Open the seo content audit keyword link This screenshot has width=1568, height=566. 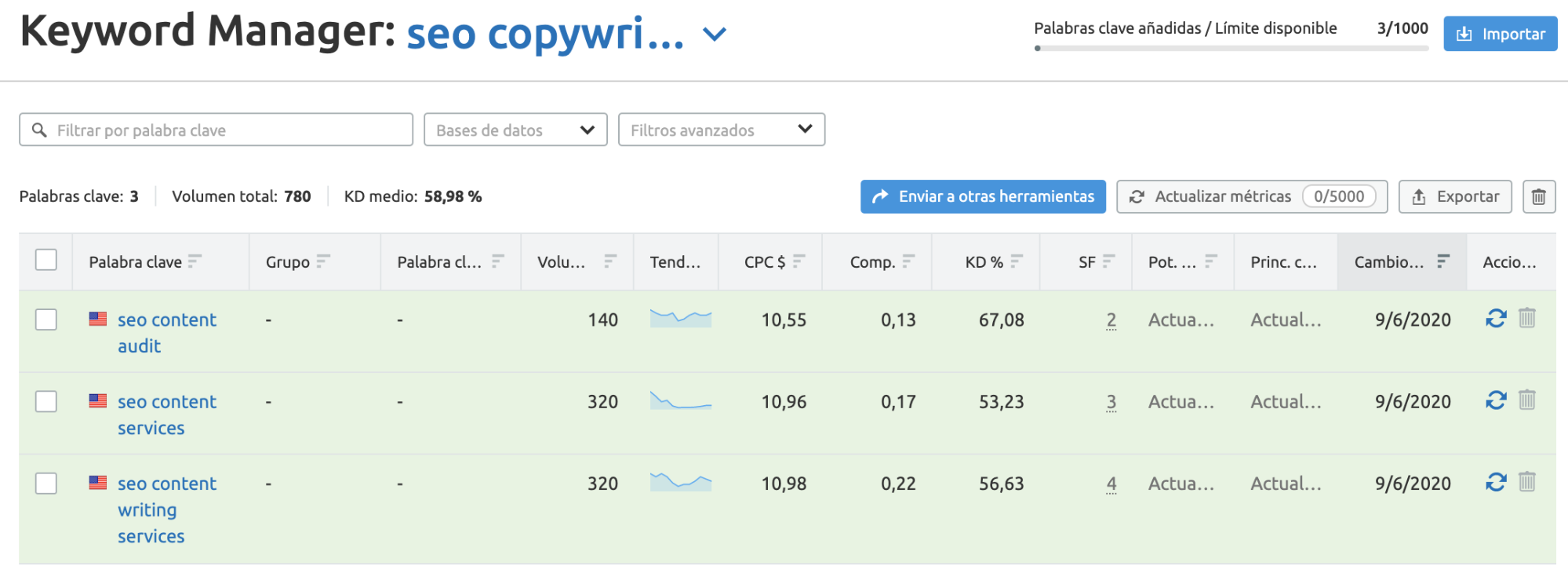point(166,333)
